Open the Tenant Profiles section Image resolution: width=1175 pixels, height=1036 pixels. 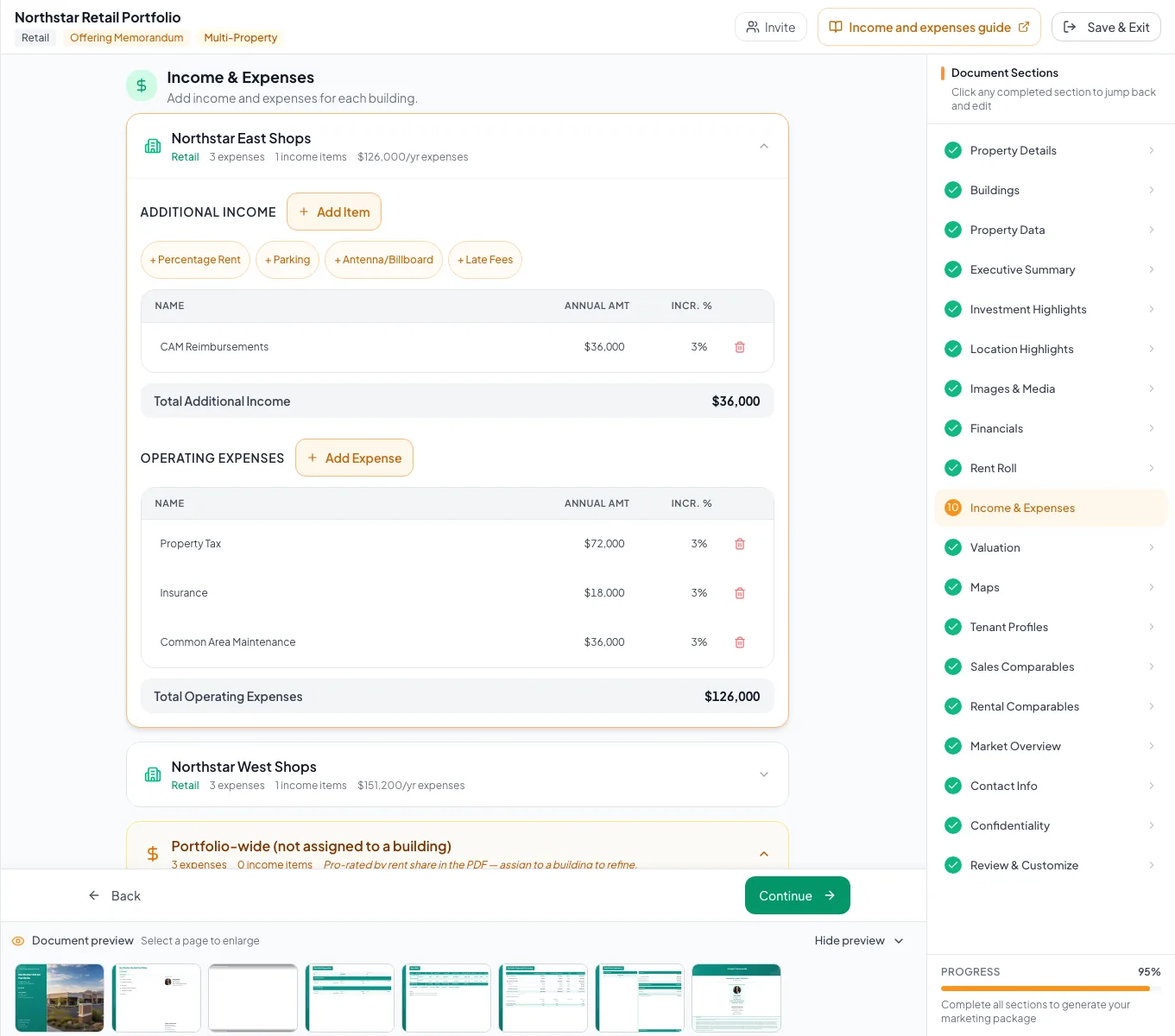tap(1051, 627)
